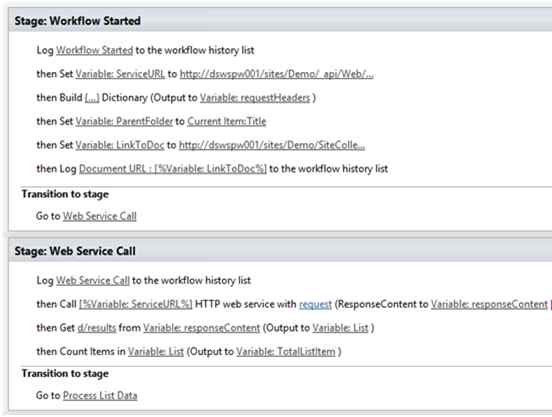Select the Go to Web Service Call link
This screenshot has width=552, height=417.
coord(100,216)
